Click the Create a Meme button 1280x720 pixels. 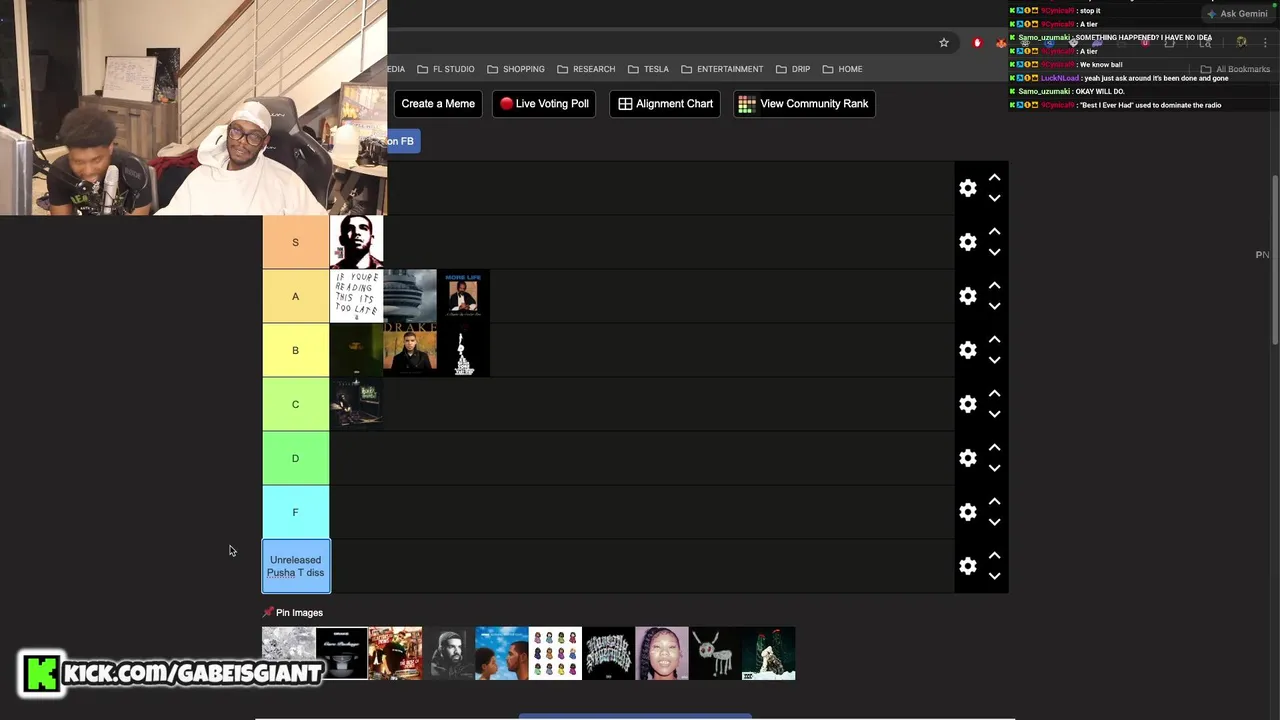[438, 104]
